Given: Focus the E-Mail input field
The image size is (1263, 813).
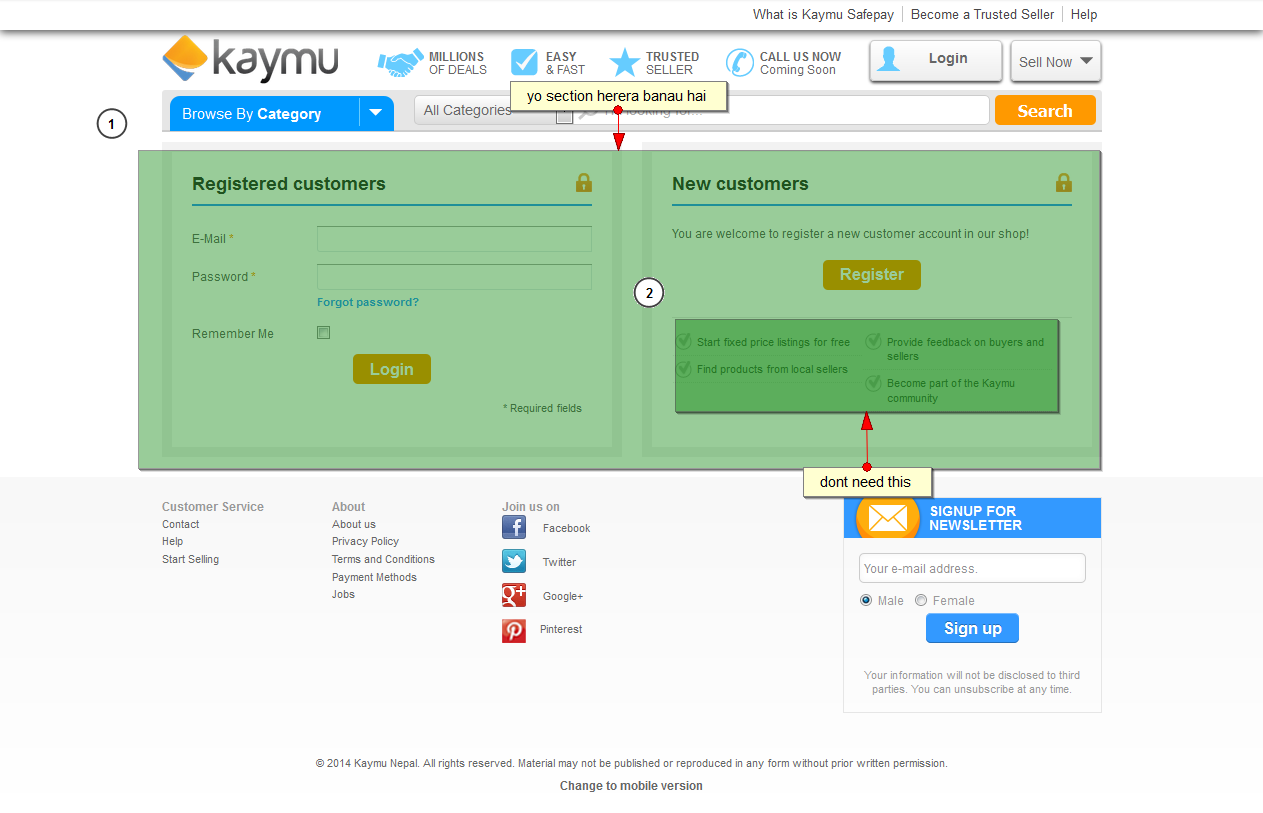Looking at the screenshot, I should click(x=454, y=239).
